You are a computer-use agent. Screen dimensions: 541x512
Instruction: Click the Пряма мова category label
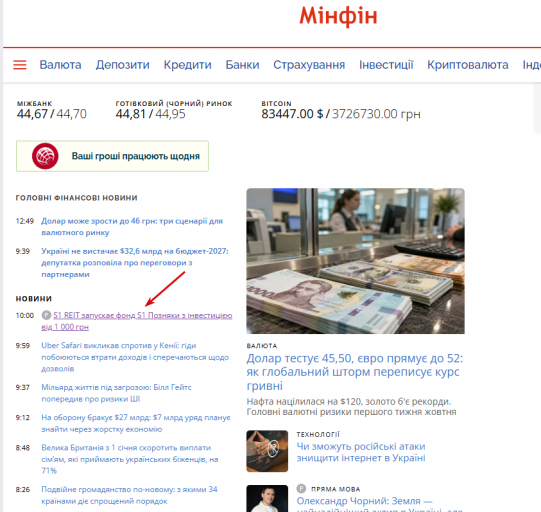pyautogui.click(x=336, y=489)
